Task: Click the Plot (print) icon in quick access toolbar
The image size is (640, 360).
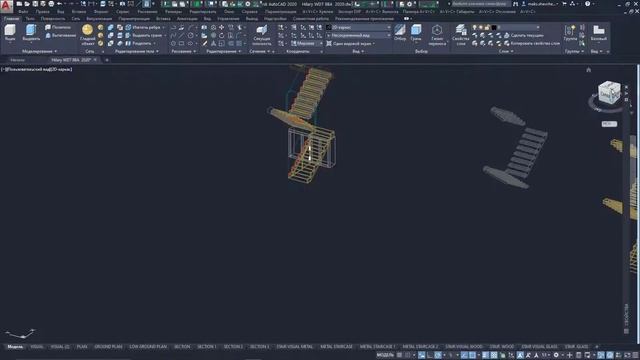Action: click(51, 4)
